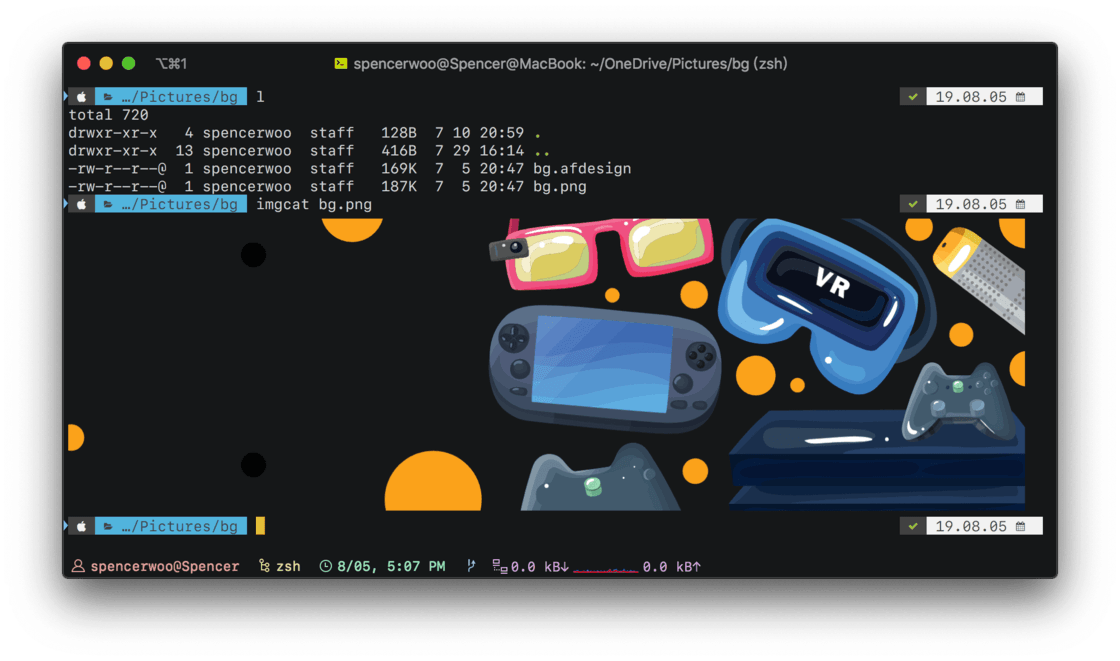The image size is (1120, 661).
Task: Click the '169K' size value
Action: [399, 169]
